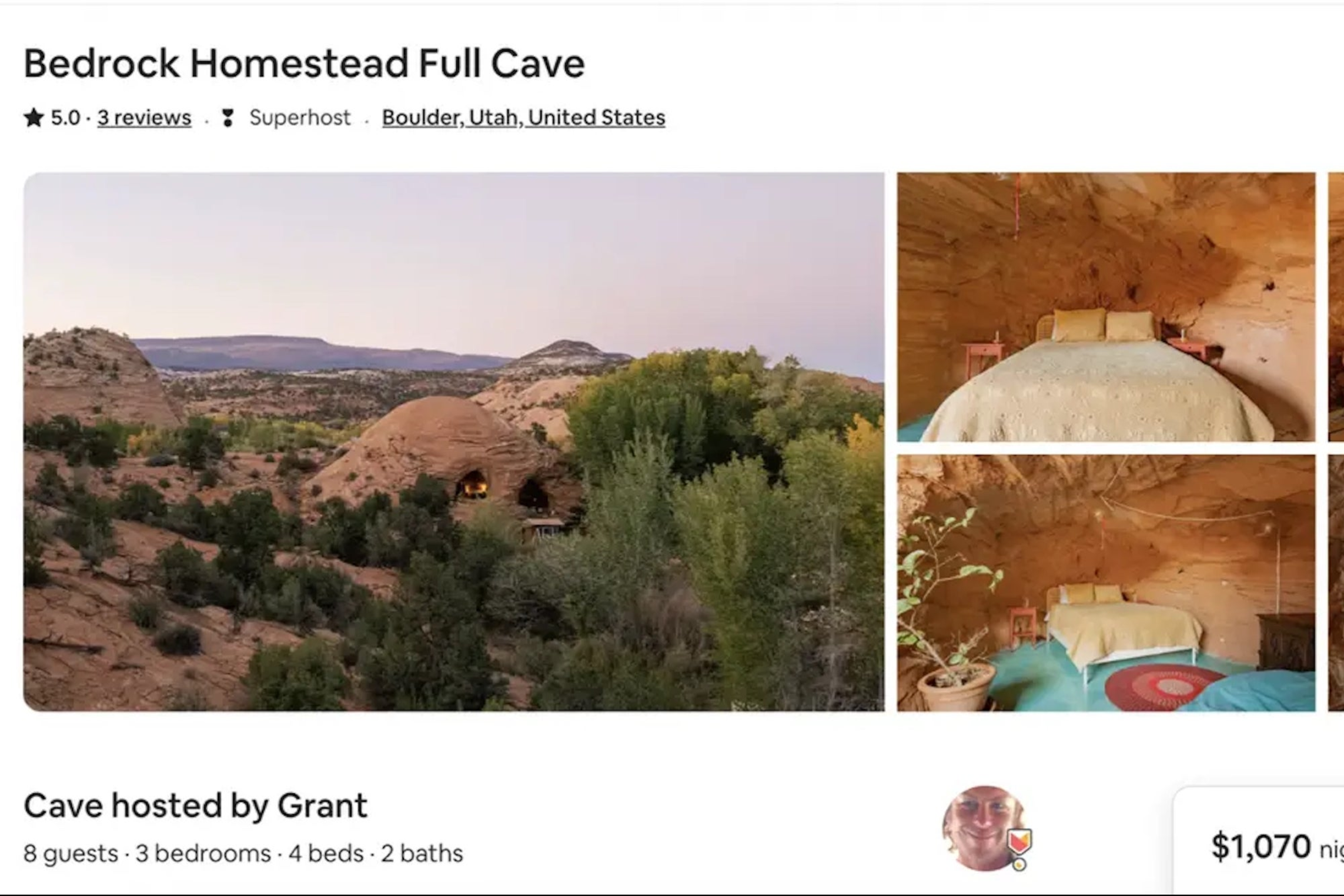Screen dimensions: 1344x896
Task: Click the Superhost label text
Action: point(300,118)
